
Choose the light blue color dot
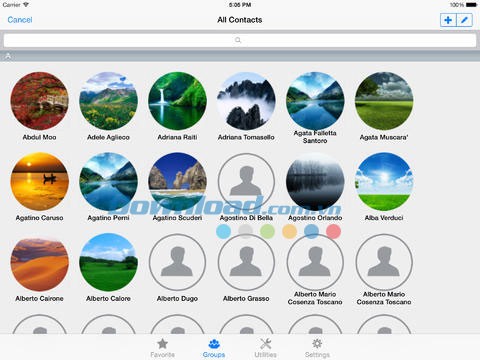(223, 231)
